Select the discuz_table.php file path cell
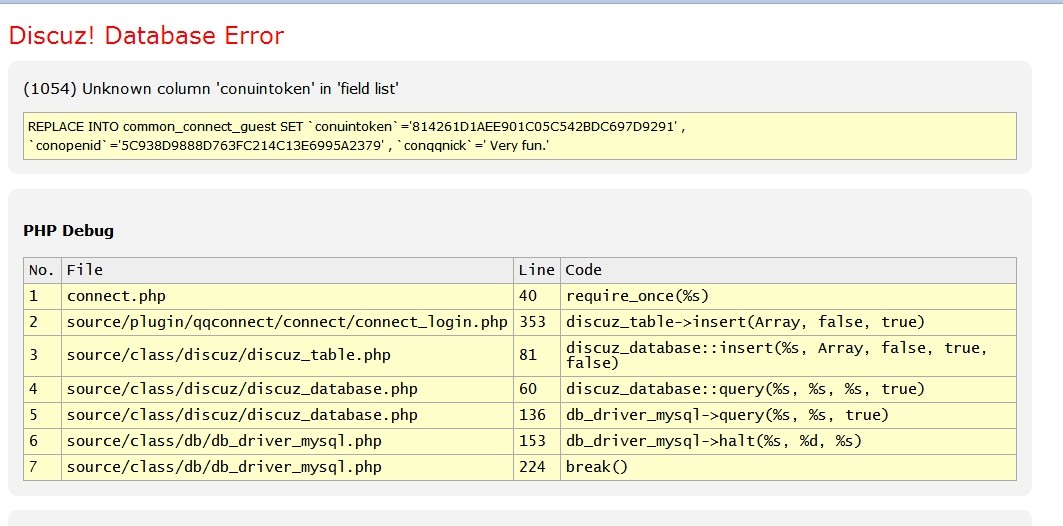Screen dimensions: 1063x526 pos(228,355)
